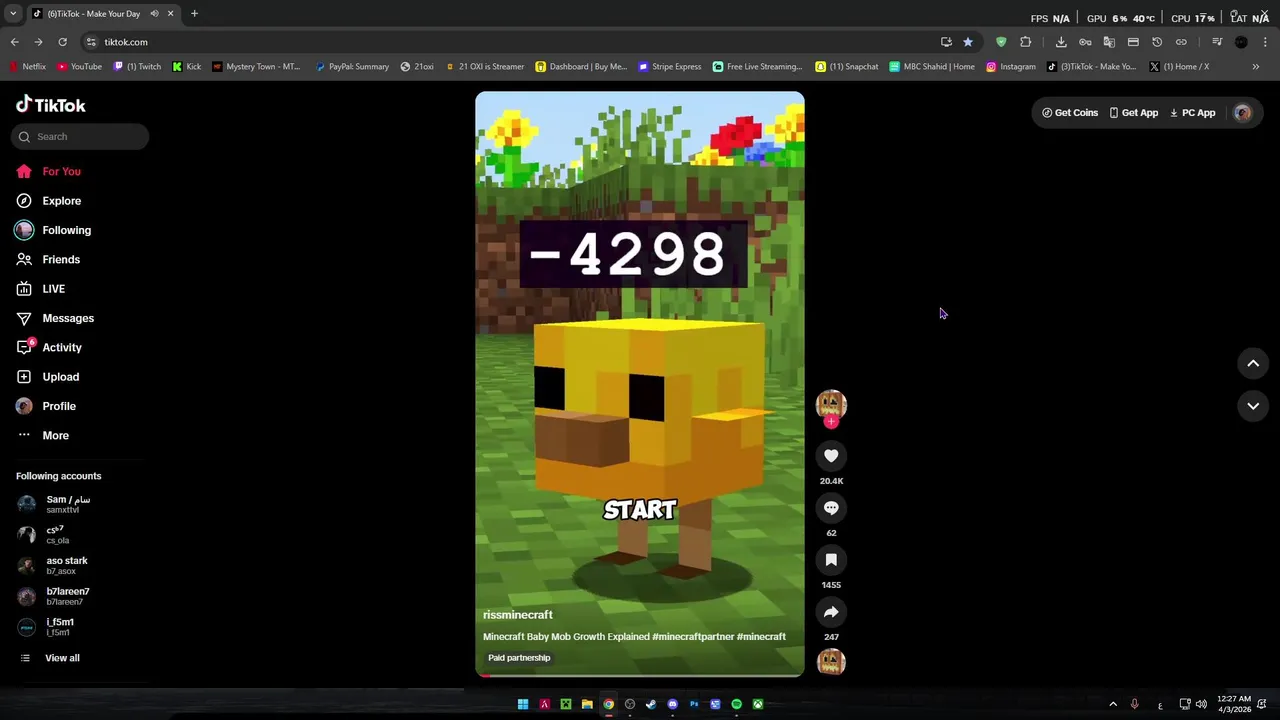This screenshot has height=720, width=1280.
Task: Click the Get App button
Action: click(x=1133, y=113)
